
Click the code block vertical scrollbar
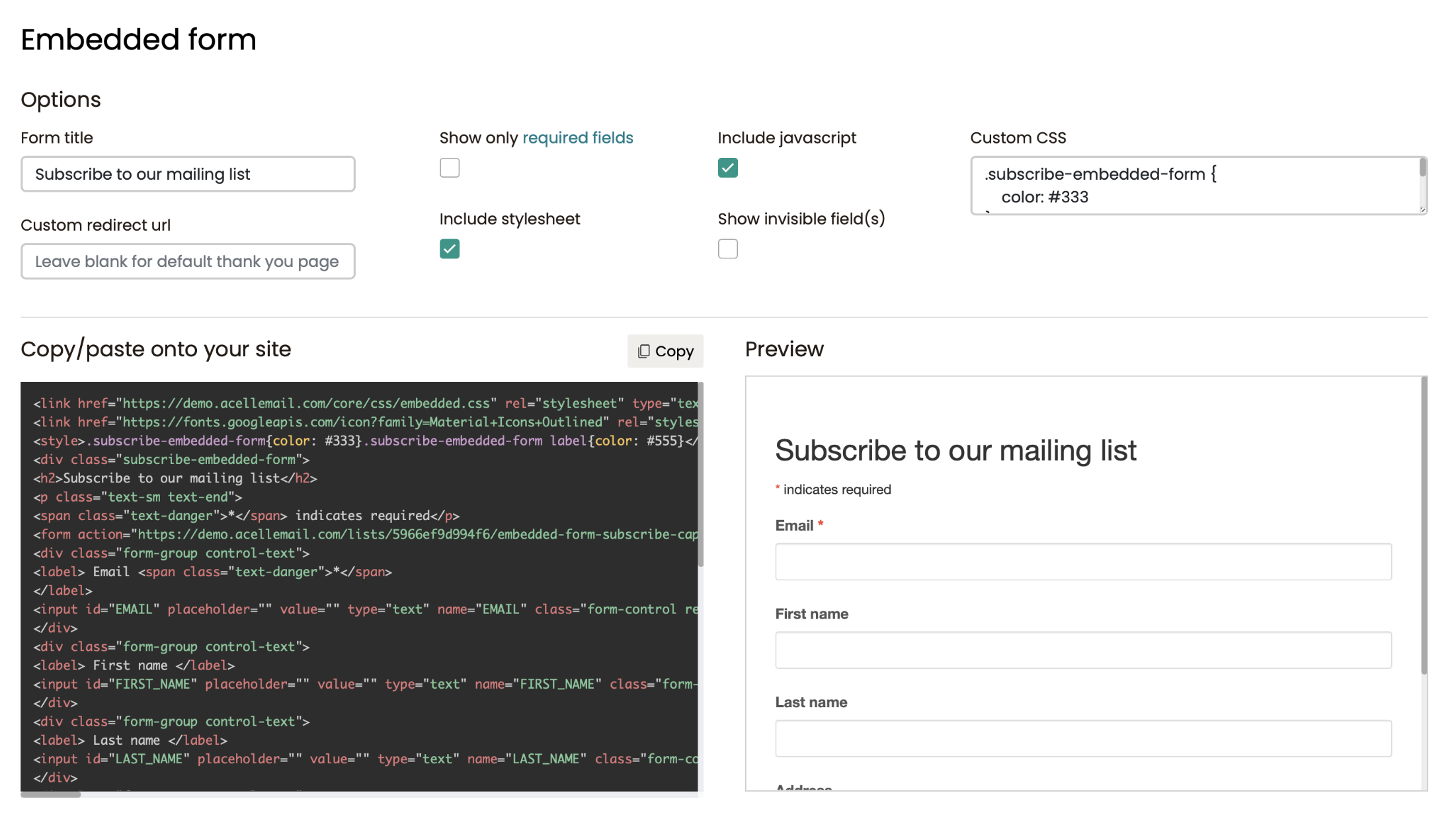(700, 474)
